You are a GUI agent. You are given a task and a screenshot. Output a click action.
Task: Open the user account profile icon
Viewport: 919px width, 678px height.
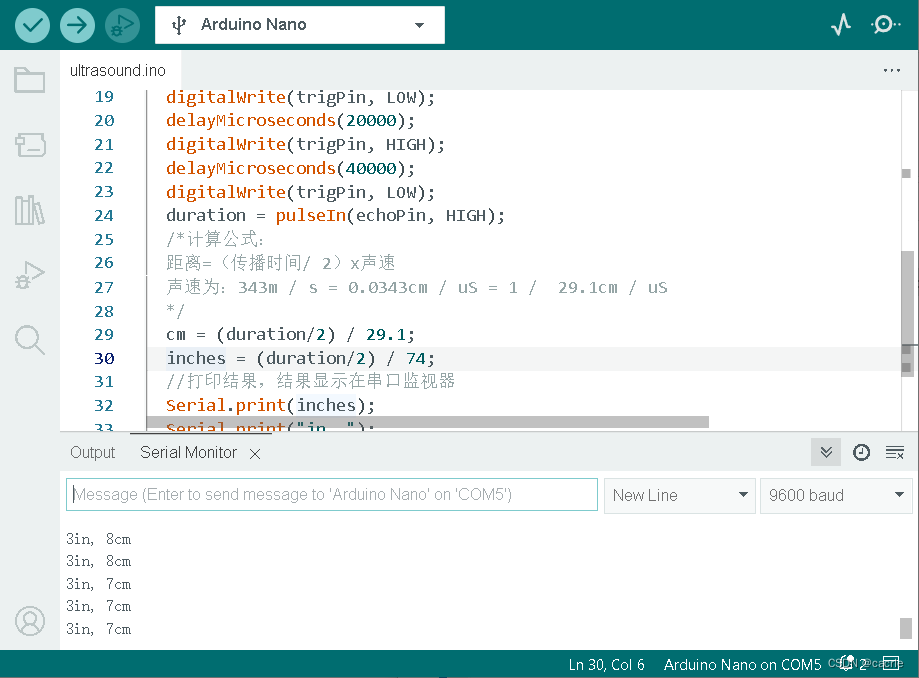[x=30, y=621]
